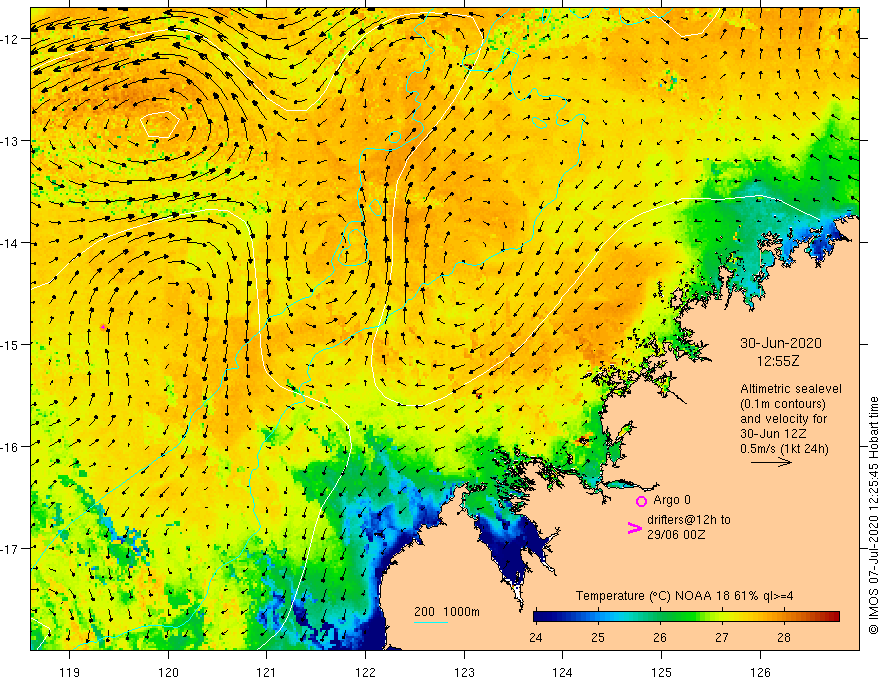
Task: Click the latitude label "-14"
Action: click(11, 243)
